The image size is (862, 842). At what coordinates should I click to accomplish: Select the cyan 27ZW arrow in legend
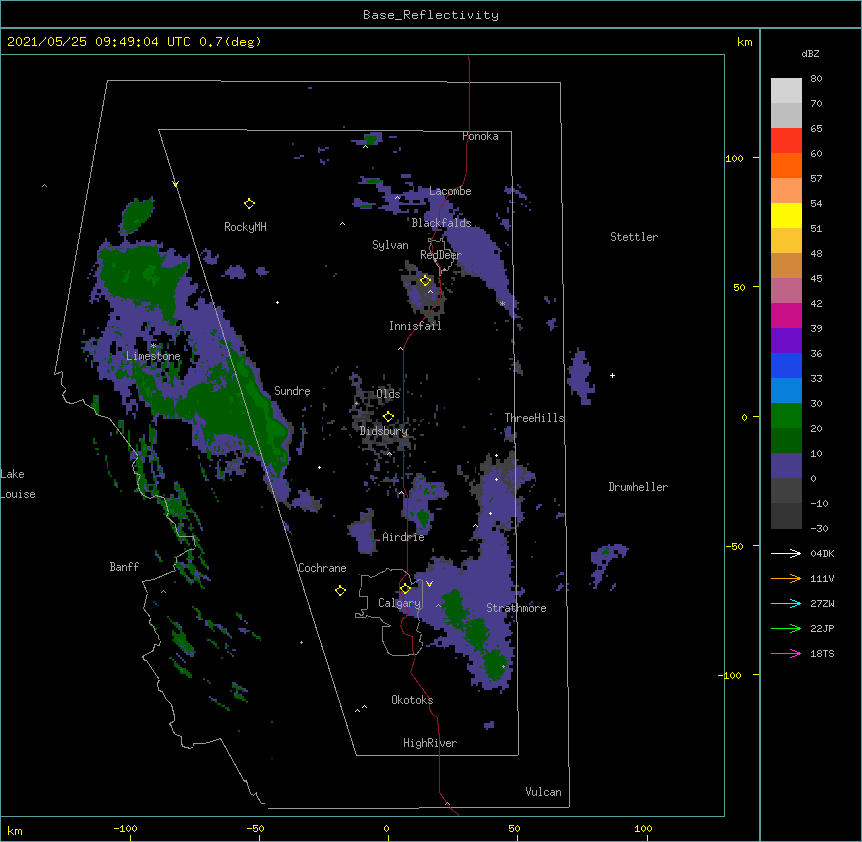[x=786, y=603]
